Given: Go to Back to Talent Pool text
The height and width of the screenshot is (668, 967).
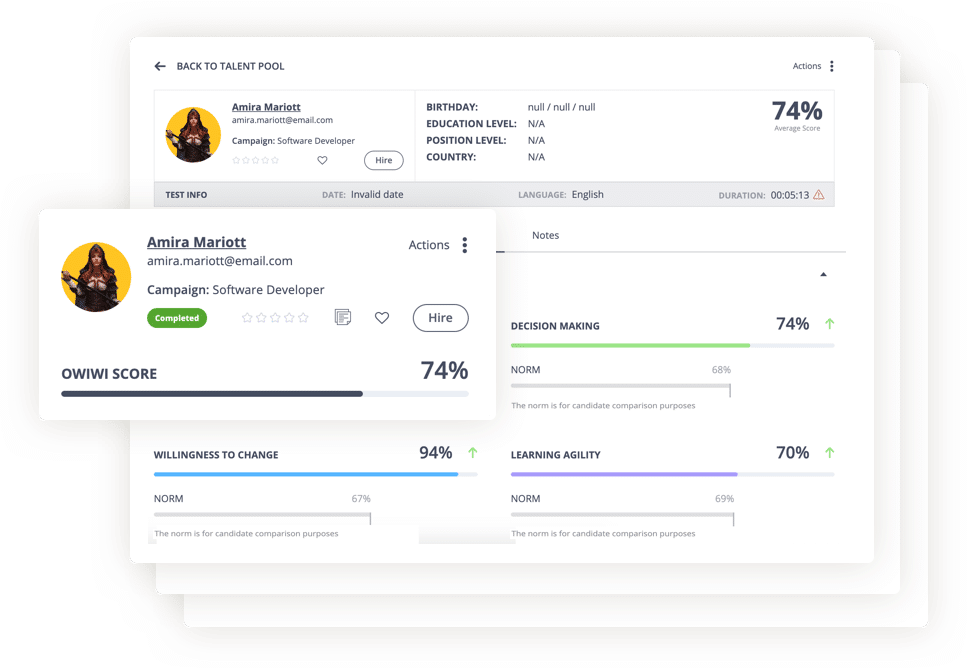Looking at the screenshot, I should 230,66.
